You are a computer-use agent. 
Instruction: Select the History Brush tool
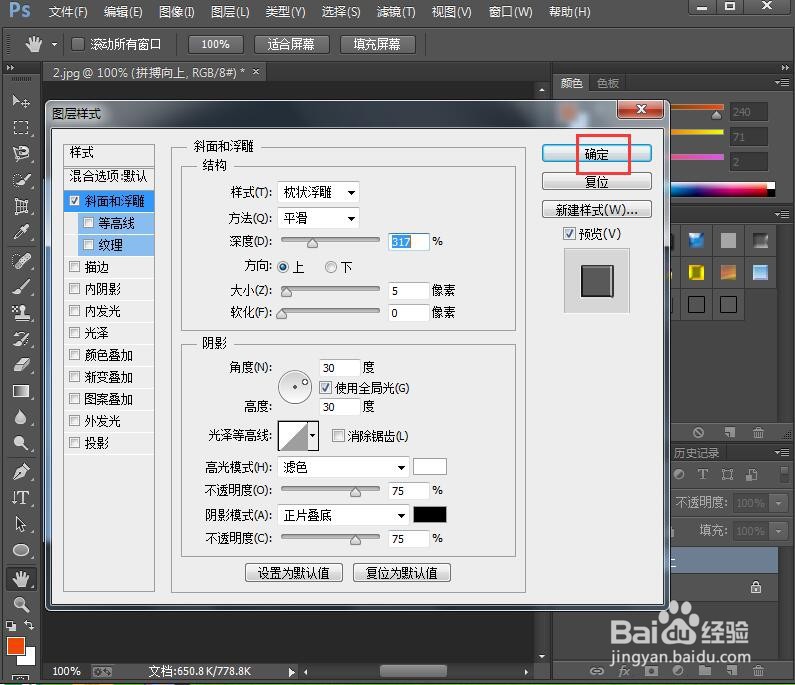coord(20,339)
